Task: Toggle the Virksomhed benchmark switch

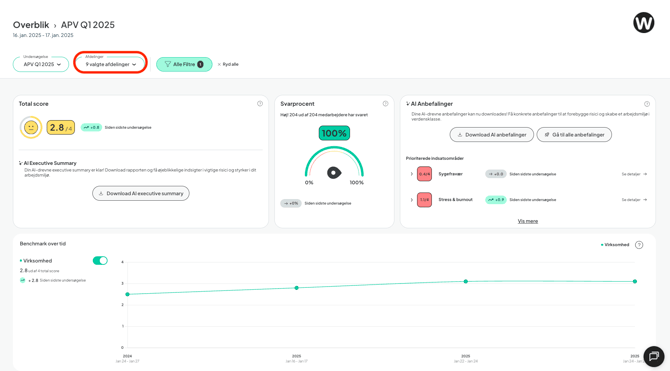Action: (100, 261)
